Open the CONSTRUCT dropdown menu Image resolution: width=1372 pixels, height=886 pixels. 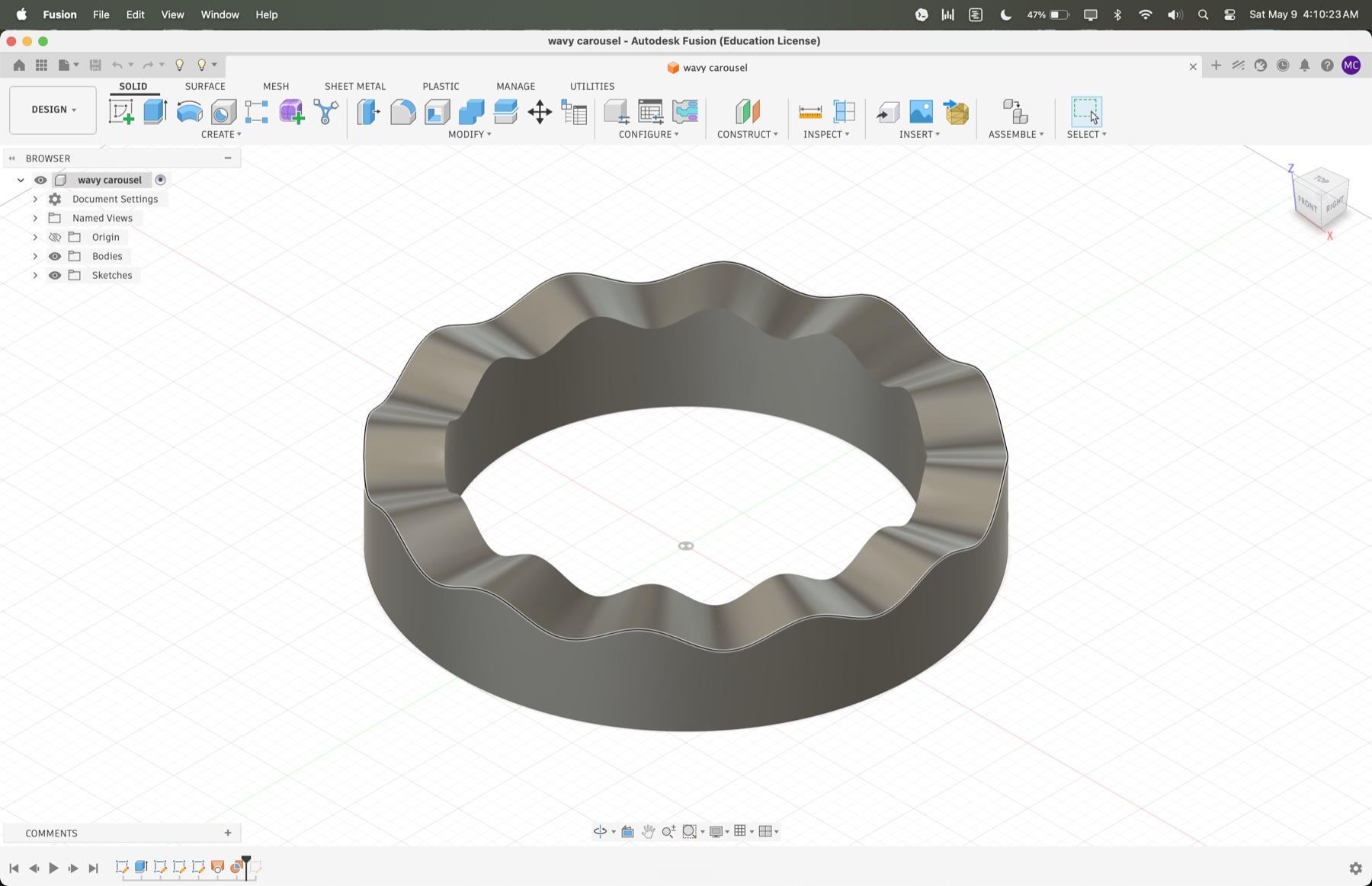tap(748, 134)
